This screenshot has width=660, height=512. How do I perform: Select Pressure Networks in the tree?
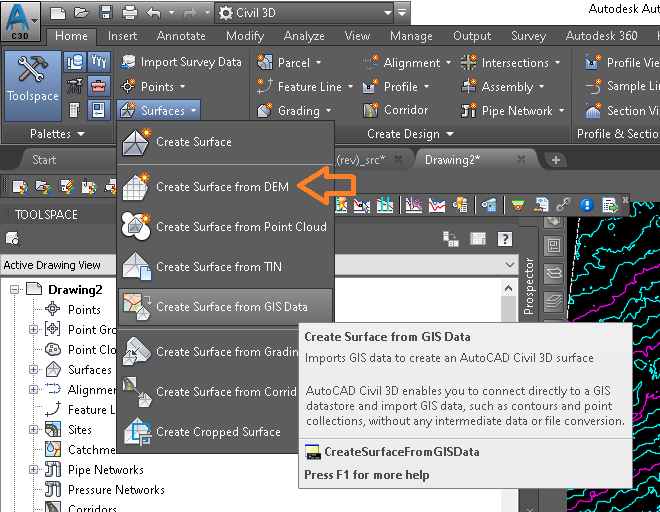point(116,490)
